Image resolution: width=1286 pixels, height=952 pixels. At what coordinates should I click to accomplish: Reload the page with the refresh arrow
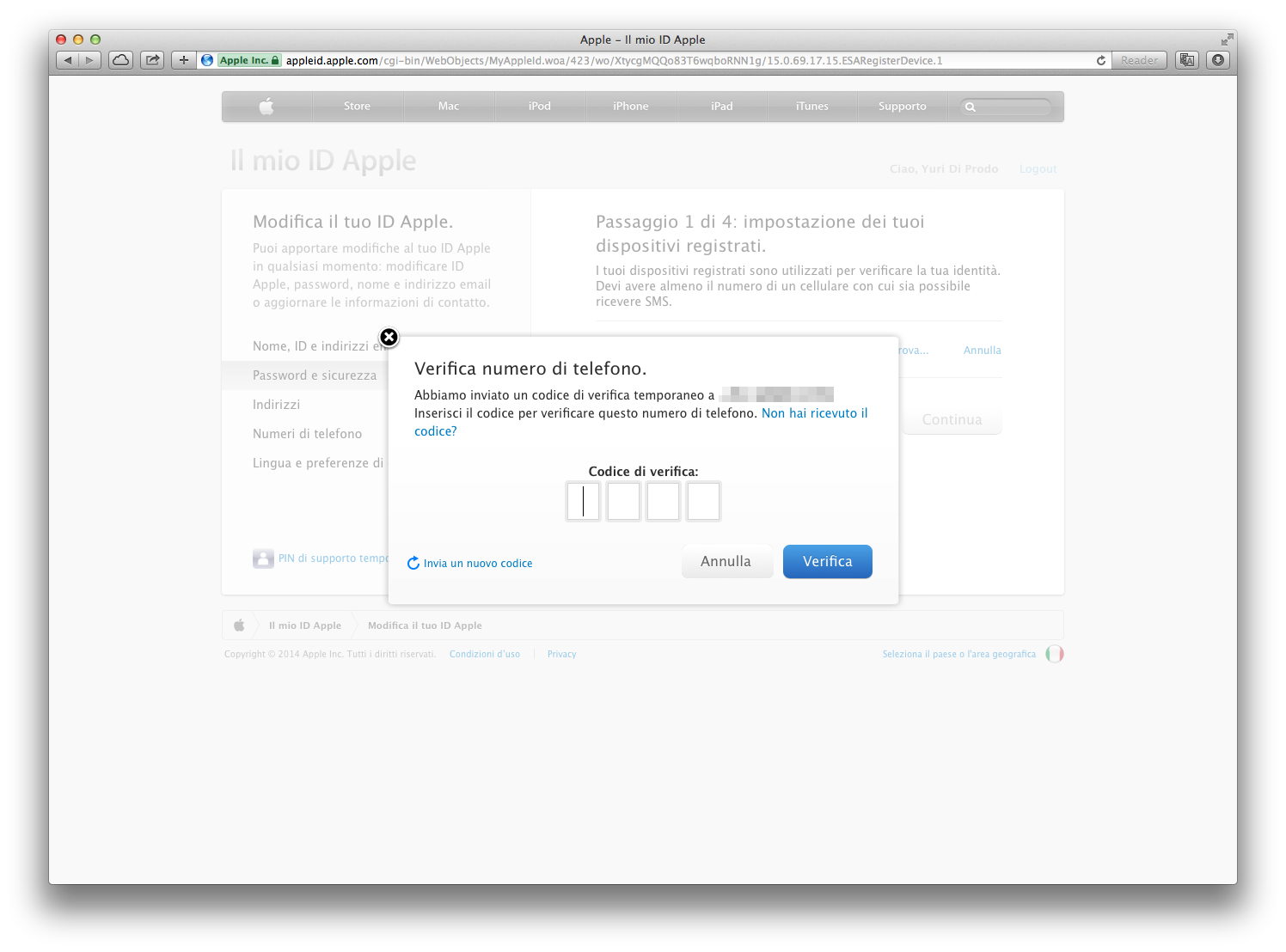point(1101,60)
